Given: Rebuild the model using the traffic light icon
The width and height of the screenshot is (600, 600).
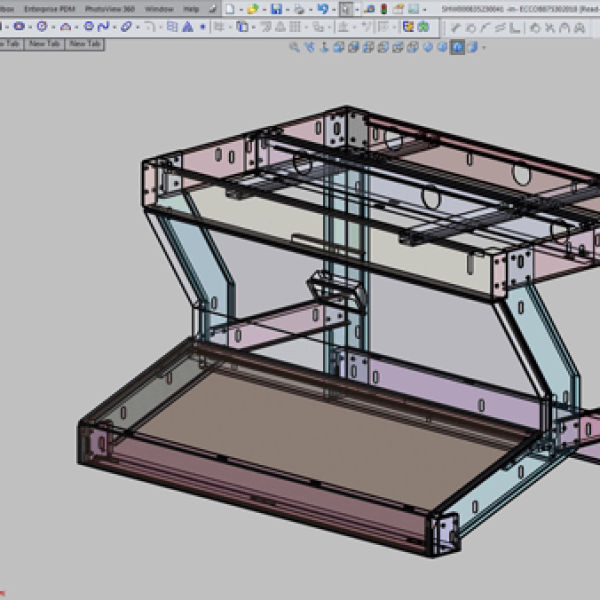Looking at the screenshot, I should (x=384, y=9).
